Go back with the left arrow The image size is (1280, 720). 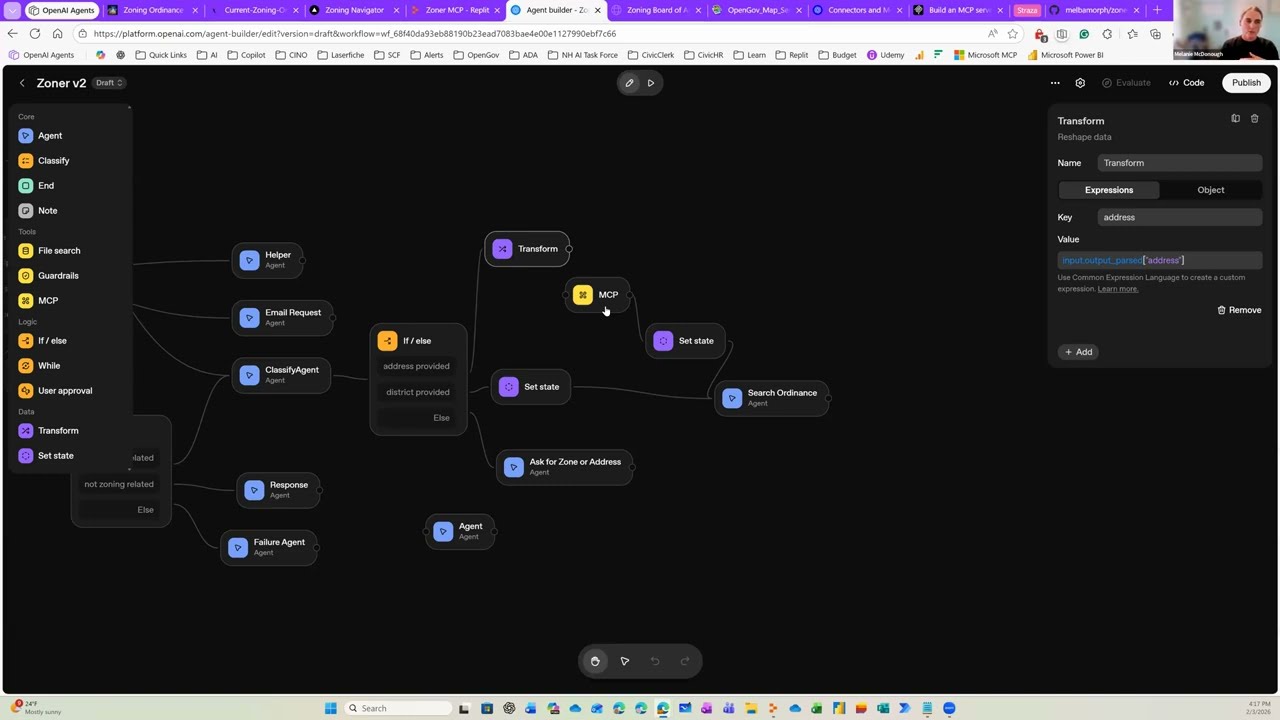tap(22, 83)
